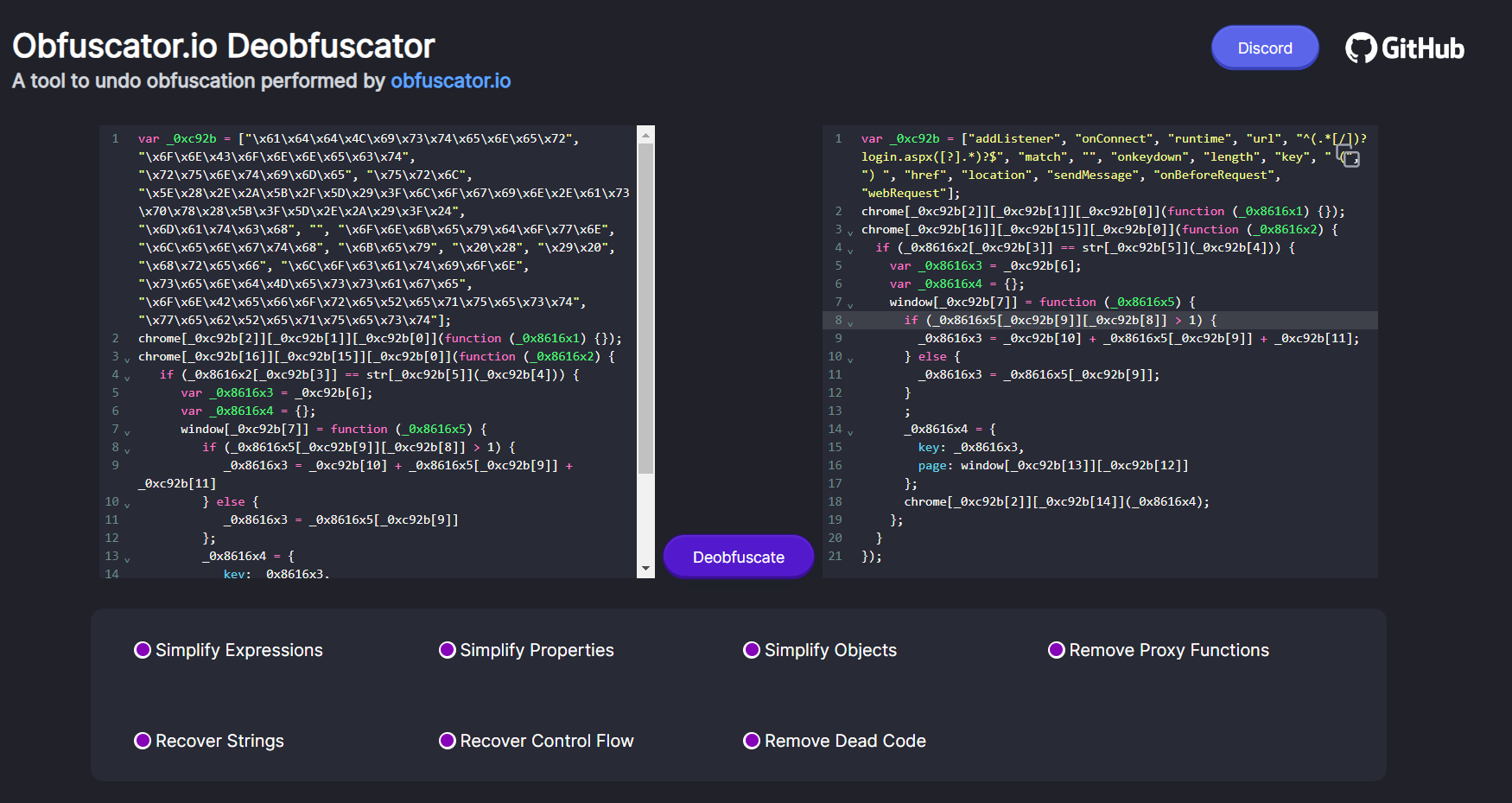
Task: Toggle Simplify Properties option
Action: pyautogui.click(x=448, y=650)
